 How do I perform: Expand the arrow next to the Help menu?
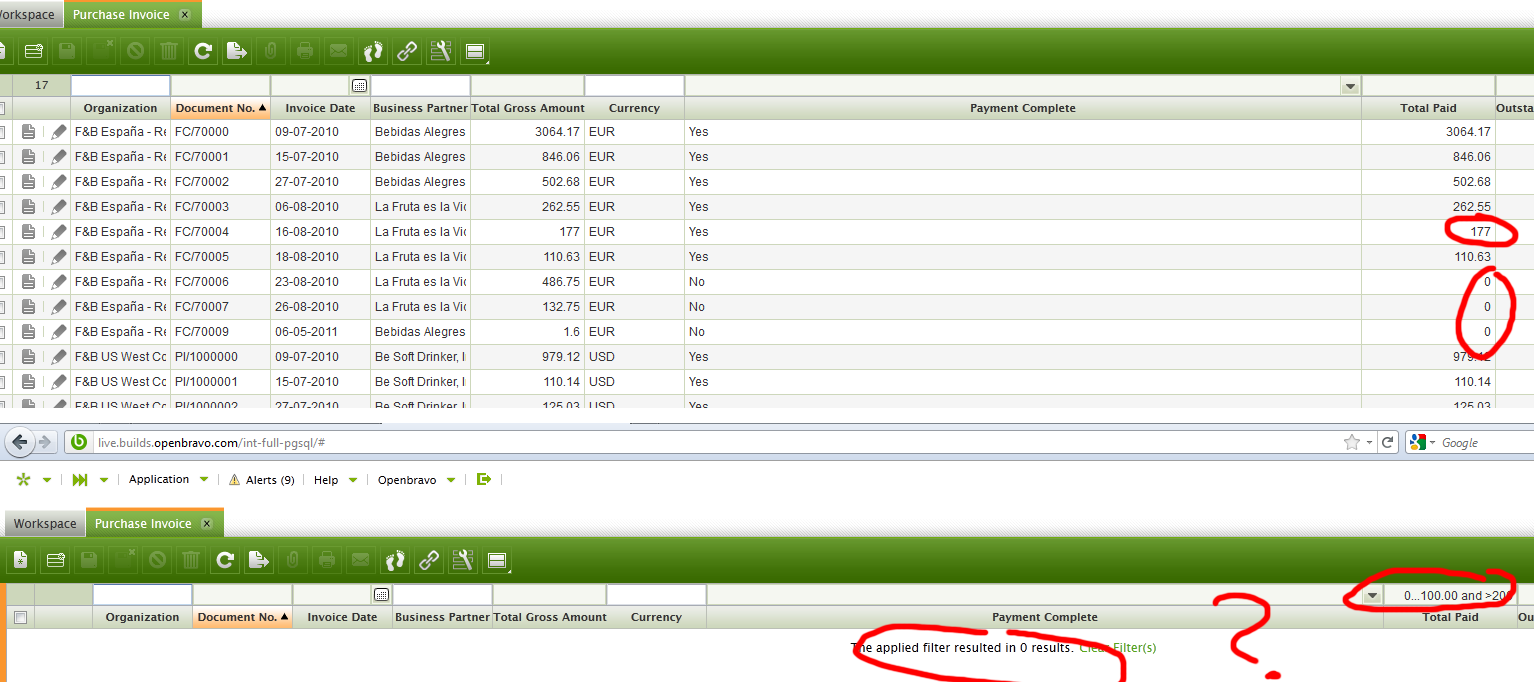(x=352, y=480)
